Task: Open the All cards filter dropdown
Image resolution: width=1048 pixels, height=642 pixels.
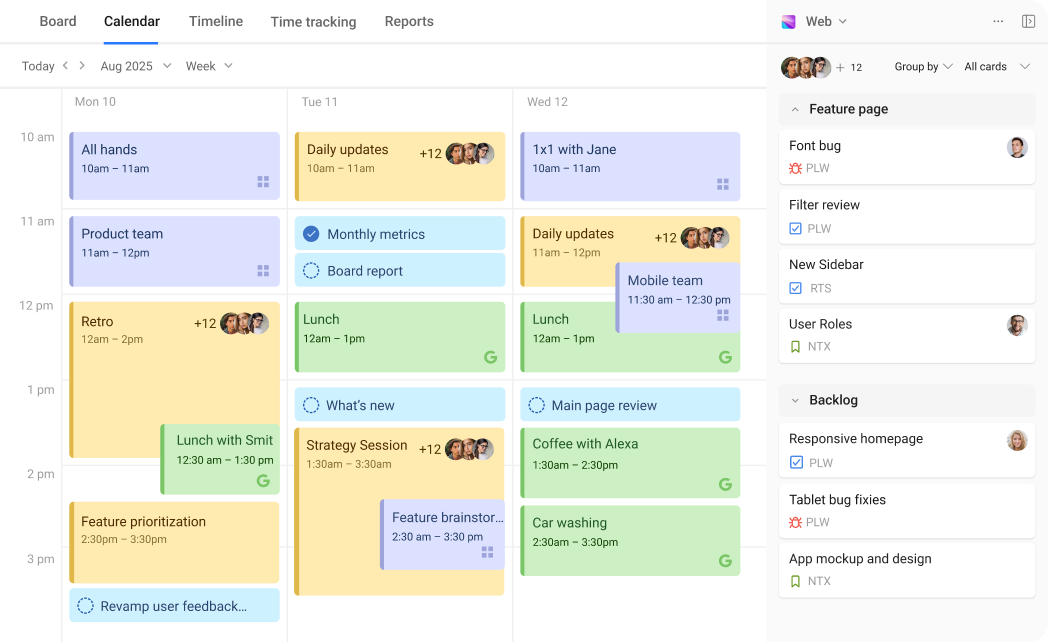Action: 994,66
